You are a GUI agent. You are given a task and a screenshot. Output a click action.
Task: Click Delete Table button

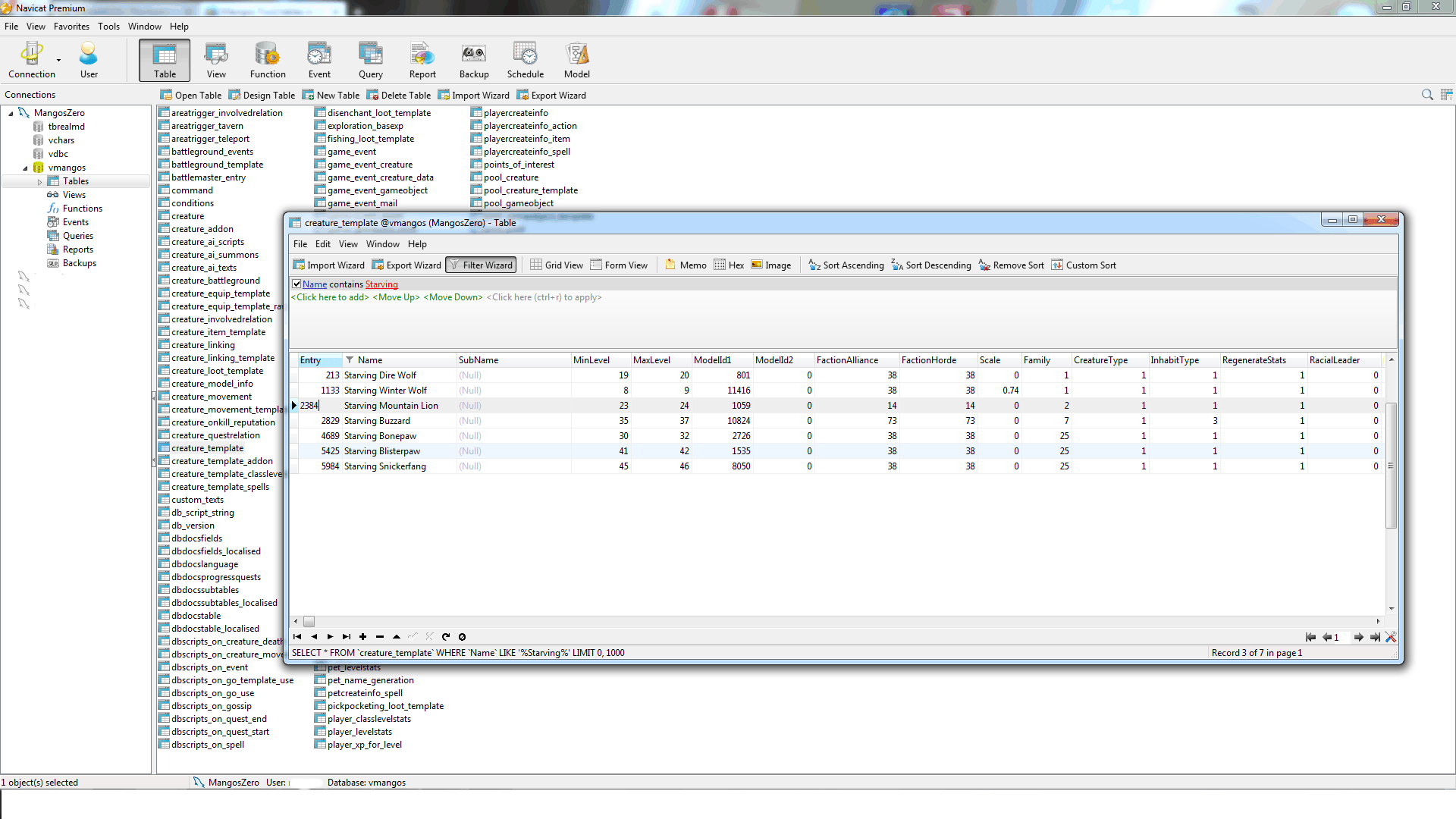click(x=399, y=96)
